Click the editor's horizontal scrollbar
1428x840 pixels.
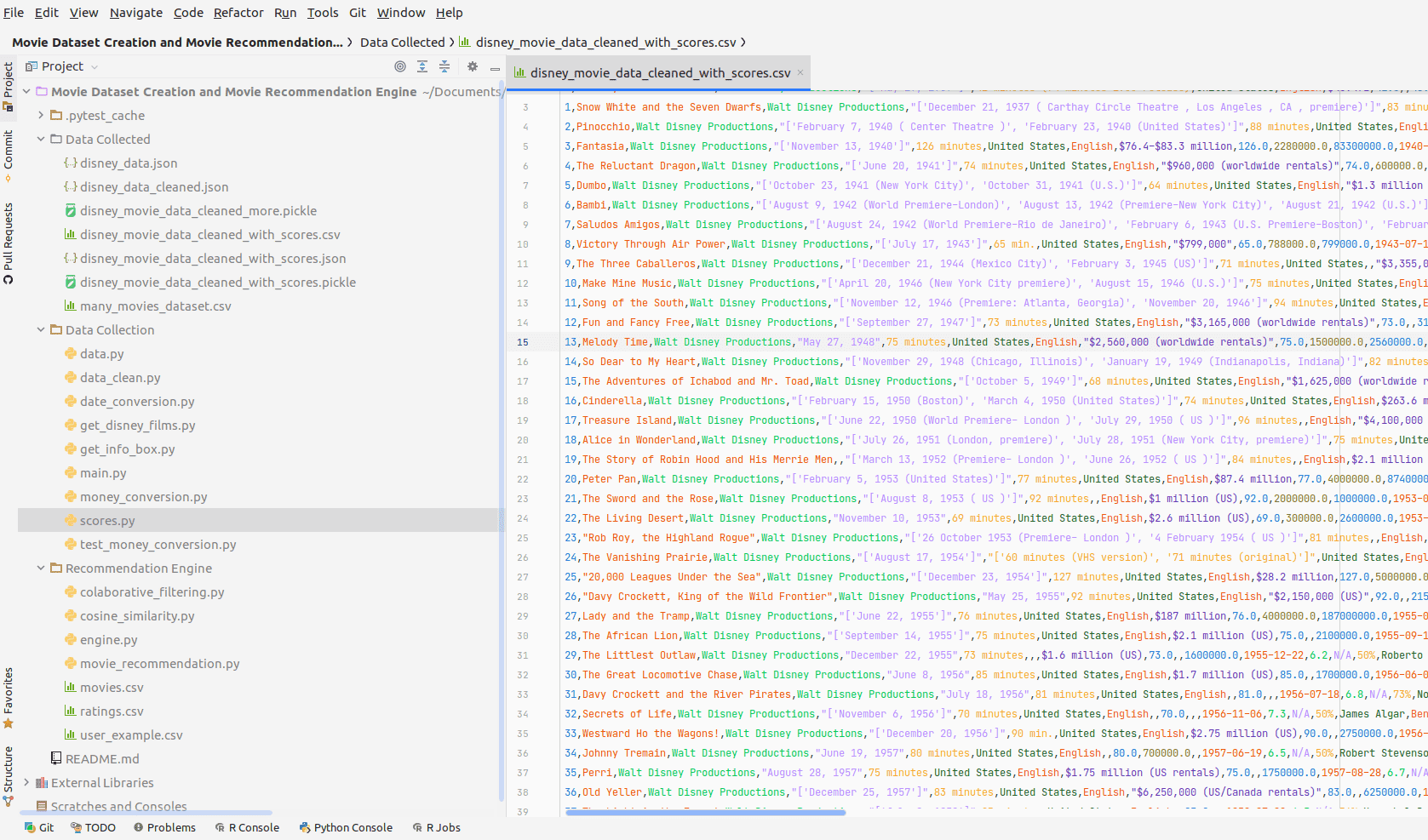click(705, 813)
